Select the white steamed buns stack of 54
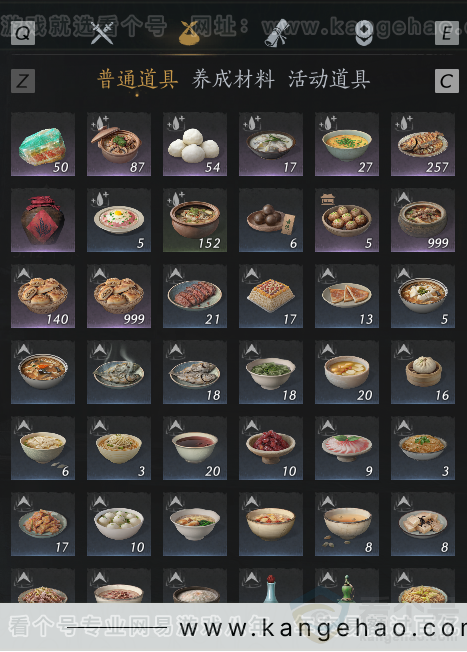The height and width of the screenshot is (652, 467). [195, 144]
